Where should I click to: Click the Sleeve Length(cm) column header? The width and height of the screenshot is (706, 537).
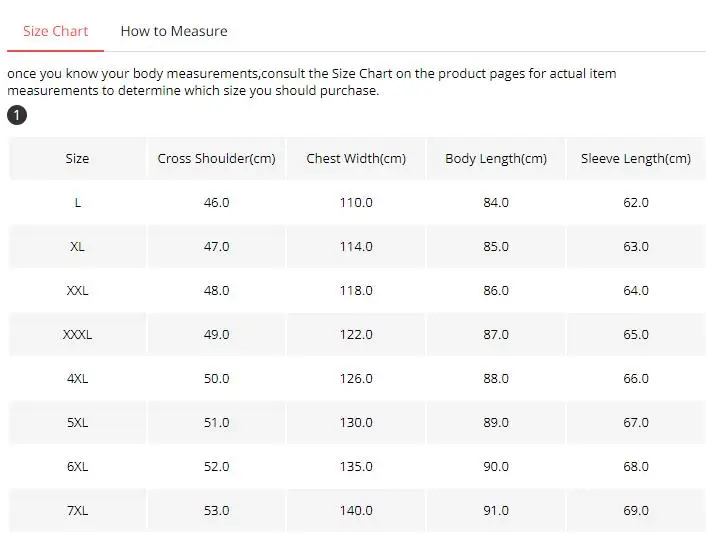click(636, 158)
